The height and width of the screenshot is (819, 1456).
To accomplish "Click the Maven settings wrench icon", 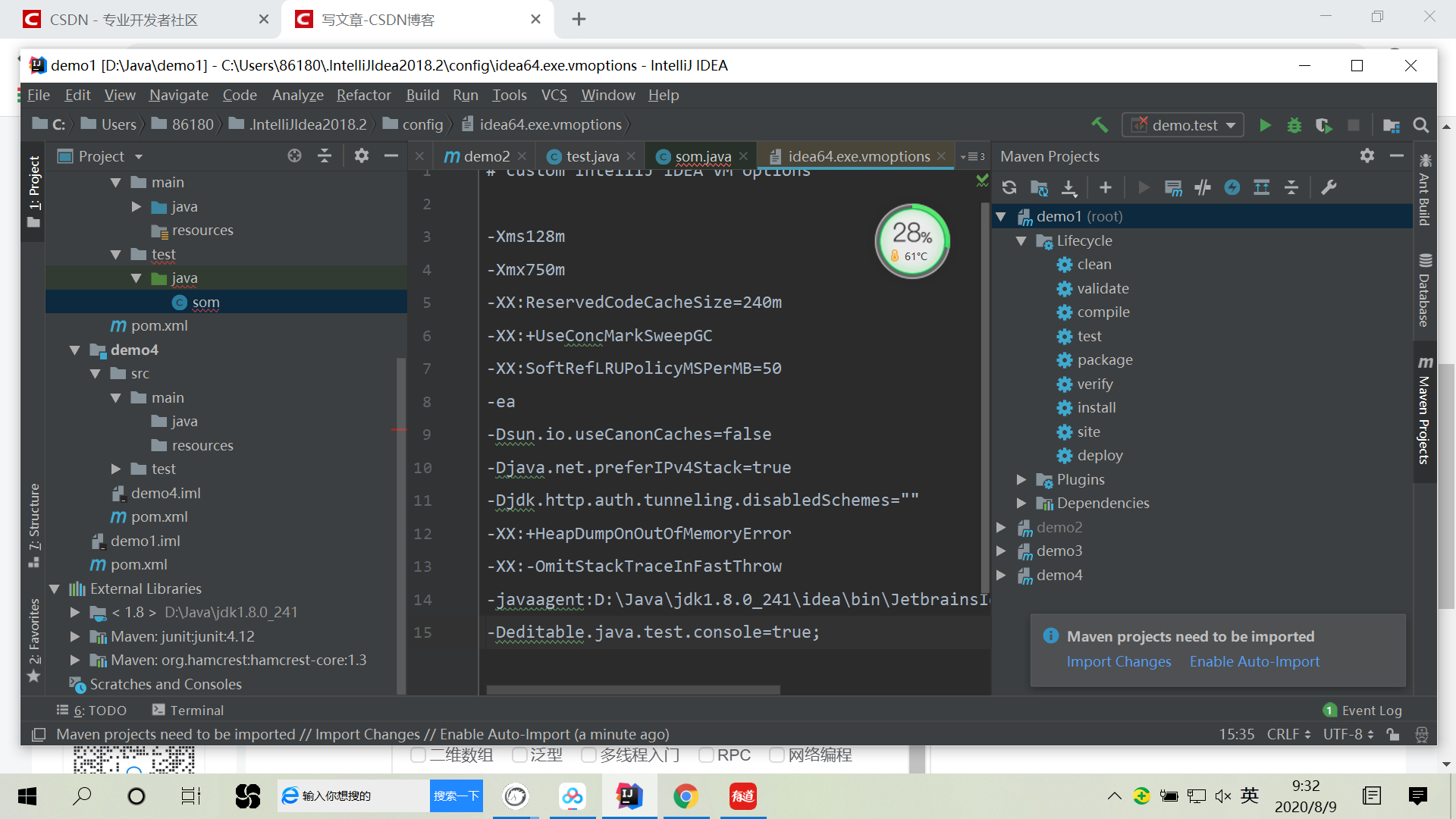I will point(1329,187).
